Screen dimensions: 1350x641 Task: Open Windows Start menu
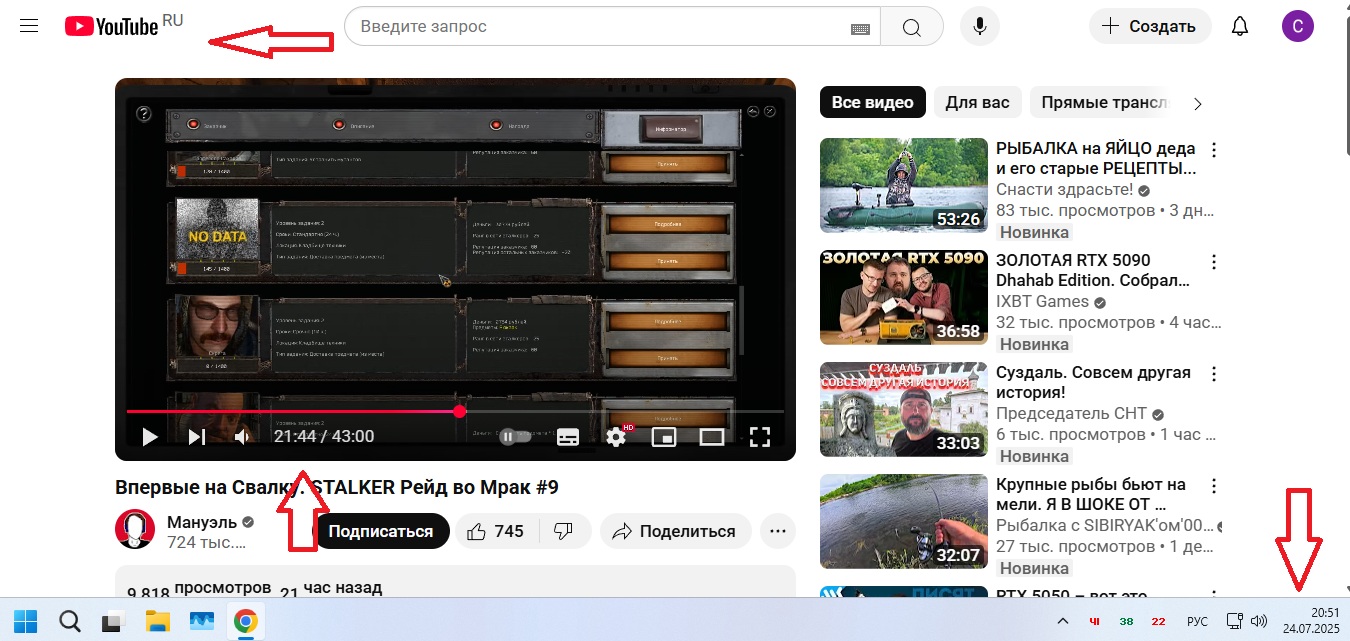click(25, 621)
